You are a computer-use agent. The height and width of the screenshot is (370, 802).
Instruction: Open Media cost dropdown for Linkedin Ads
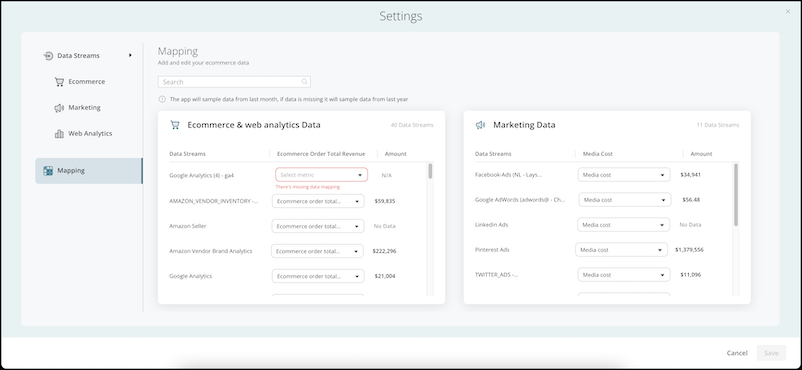[623, 225]
